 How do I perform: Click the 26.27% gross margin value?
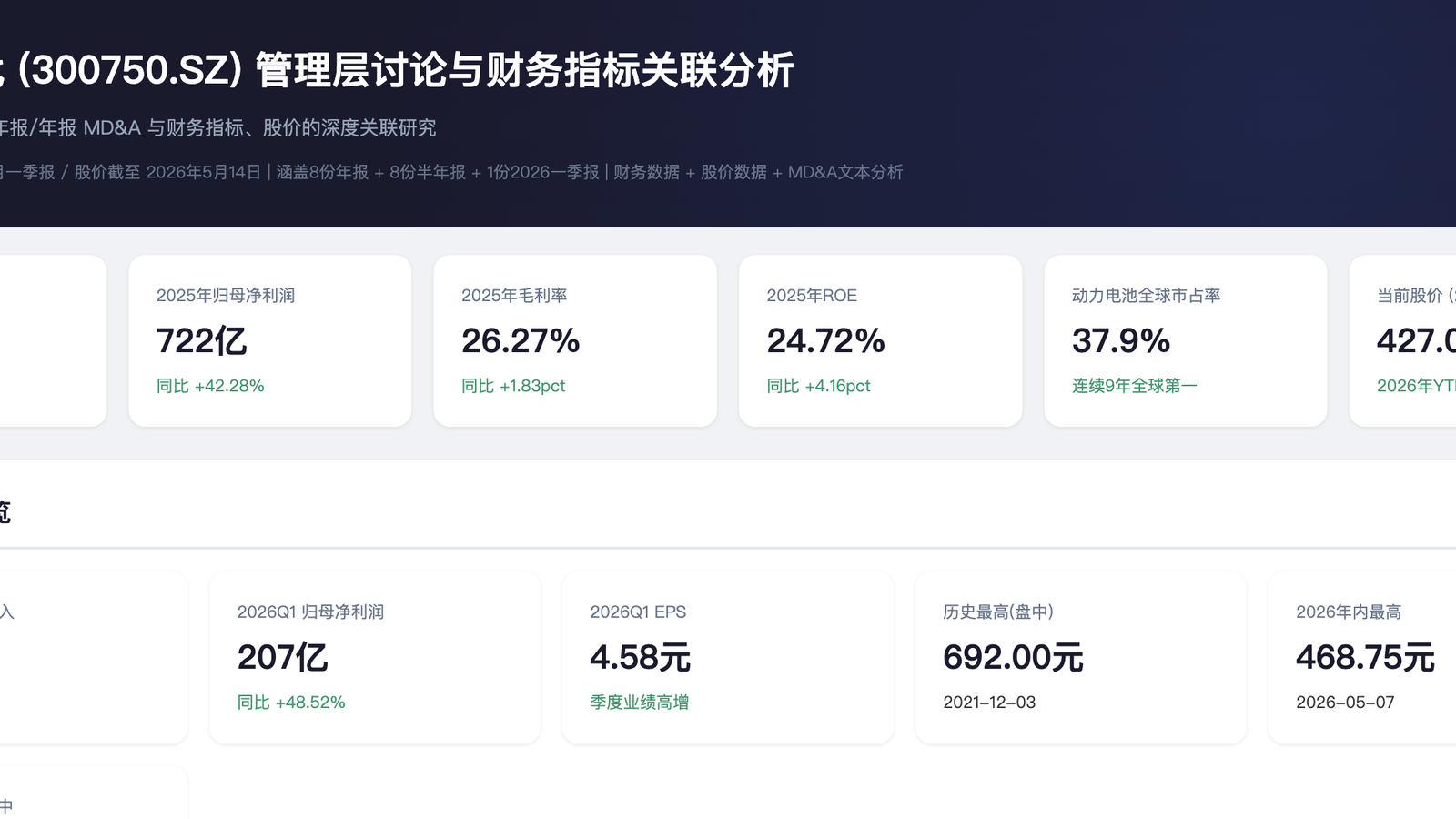(x=521, y=340)
